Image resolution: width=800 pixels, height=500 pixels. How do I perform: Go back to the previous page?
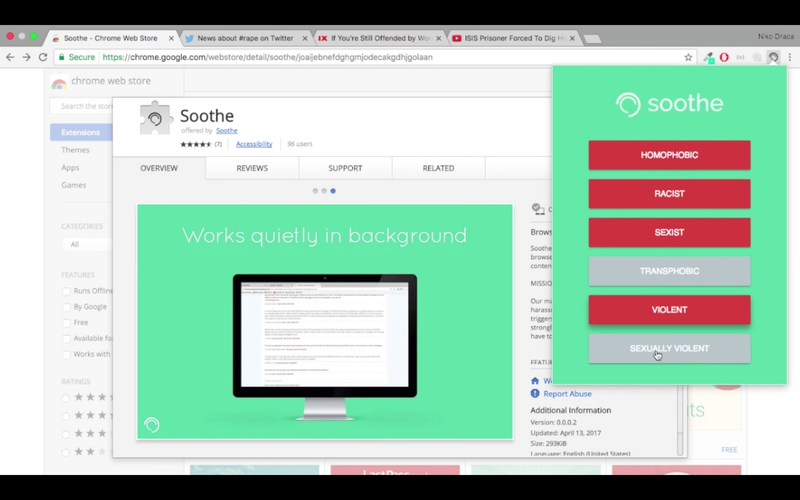pos(10,57)
